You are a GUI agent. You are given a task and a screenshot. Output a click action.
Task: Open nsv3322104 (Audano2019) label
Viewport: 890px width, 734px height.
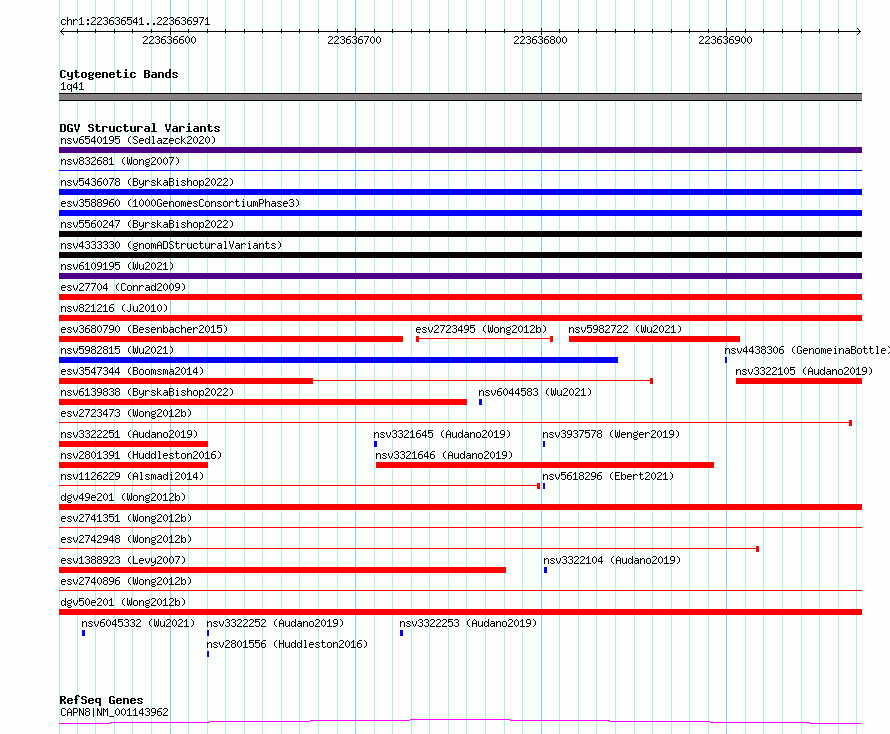[x=612, y=560]
